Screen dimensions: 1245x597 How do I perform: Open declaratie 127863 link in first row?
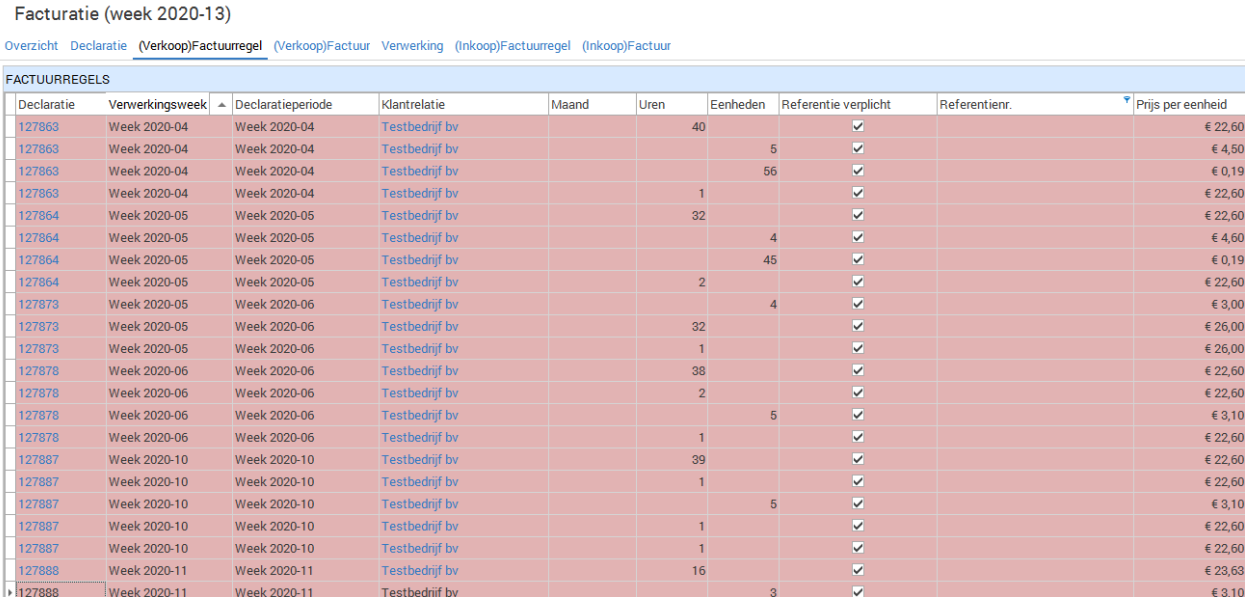[39, 127]
